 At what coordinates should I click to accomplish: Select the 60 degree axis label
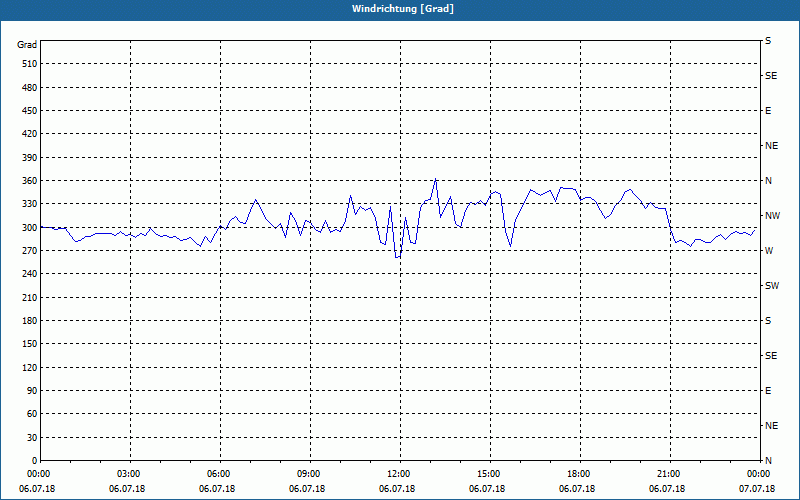32,414
